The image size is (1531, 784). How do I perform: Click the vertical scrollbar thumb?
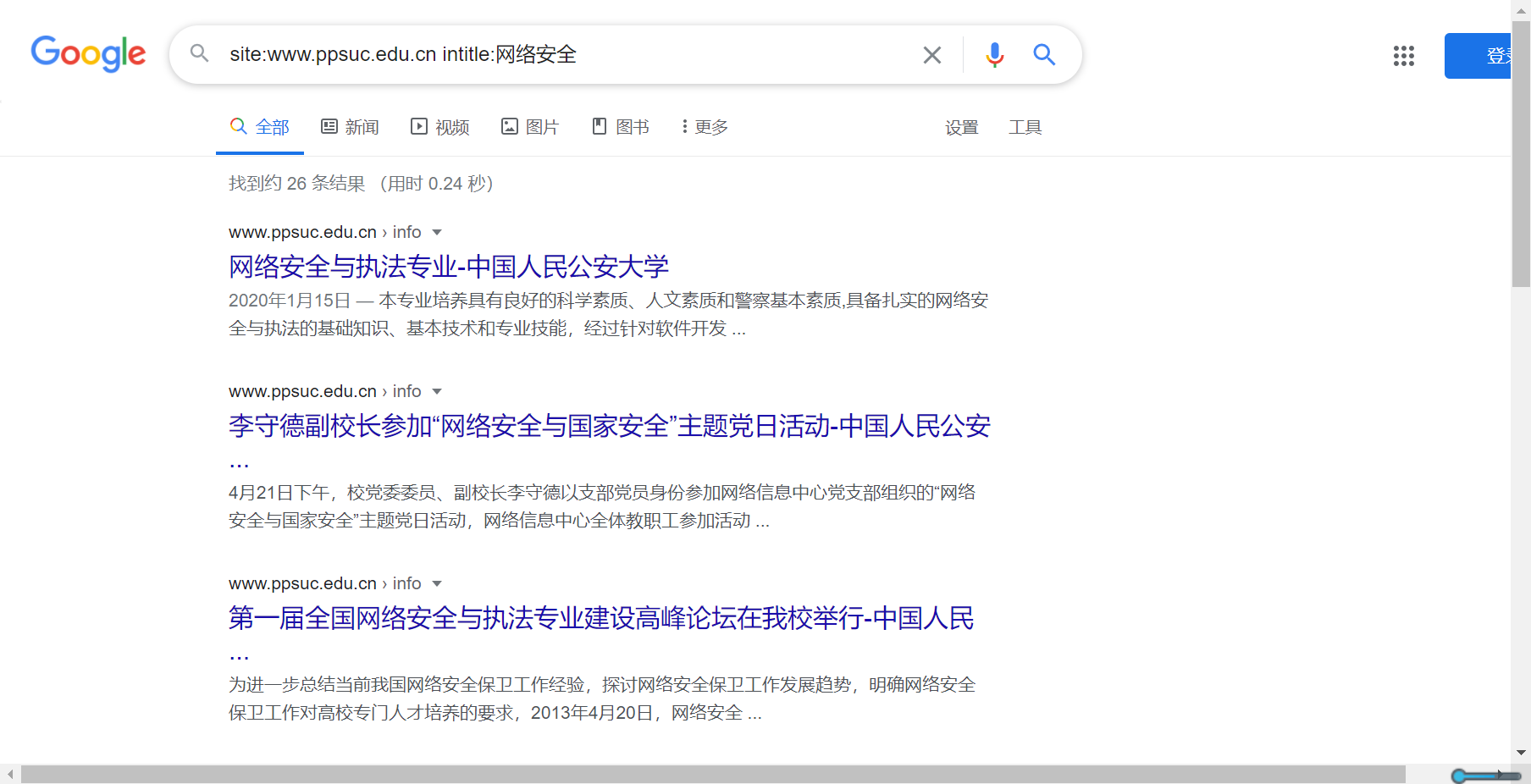pyautogui.click(x=1521, y=154)
